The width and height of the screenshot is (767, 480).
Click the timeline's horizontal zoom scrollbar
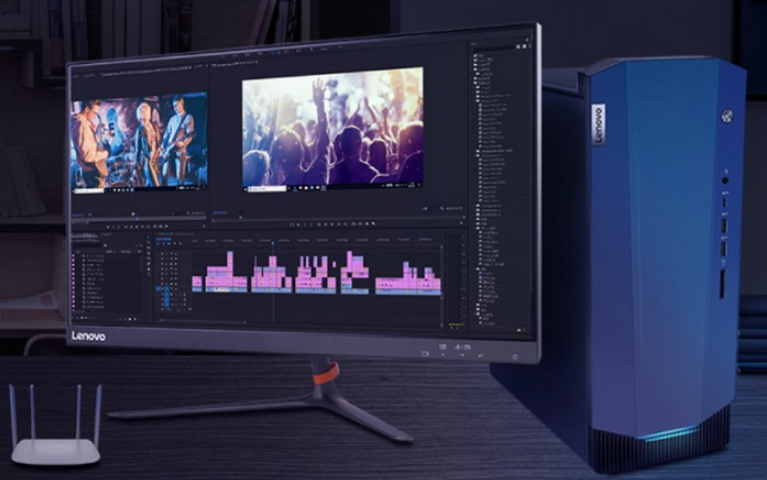pyautogui.click(x=203, y=322)
